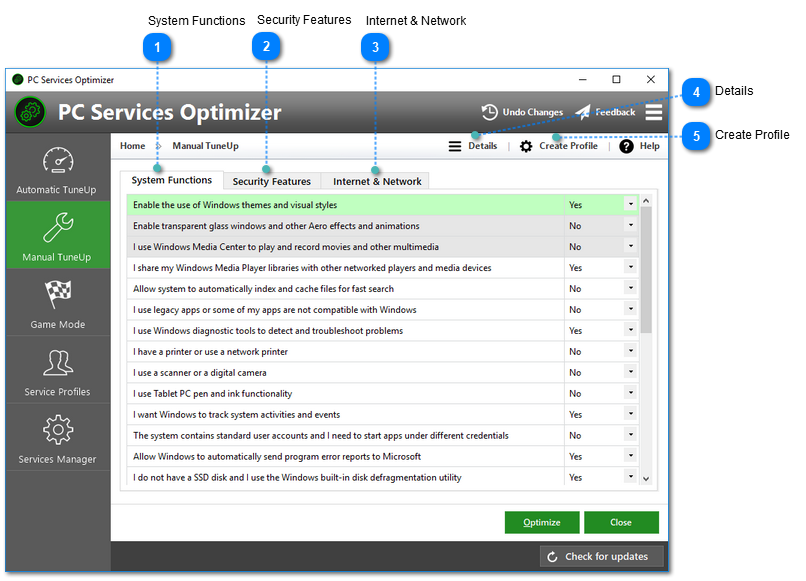
Task: Open the dropdown for transparent glass windows setting
Action: [x=631, y=226]
